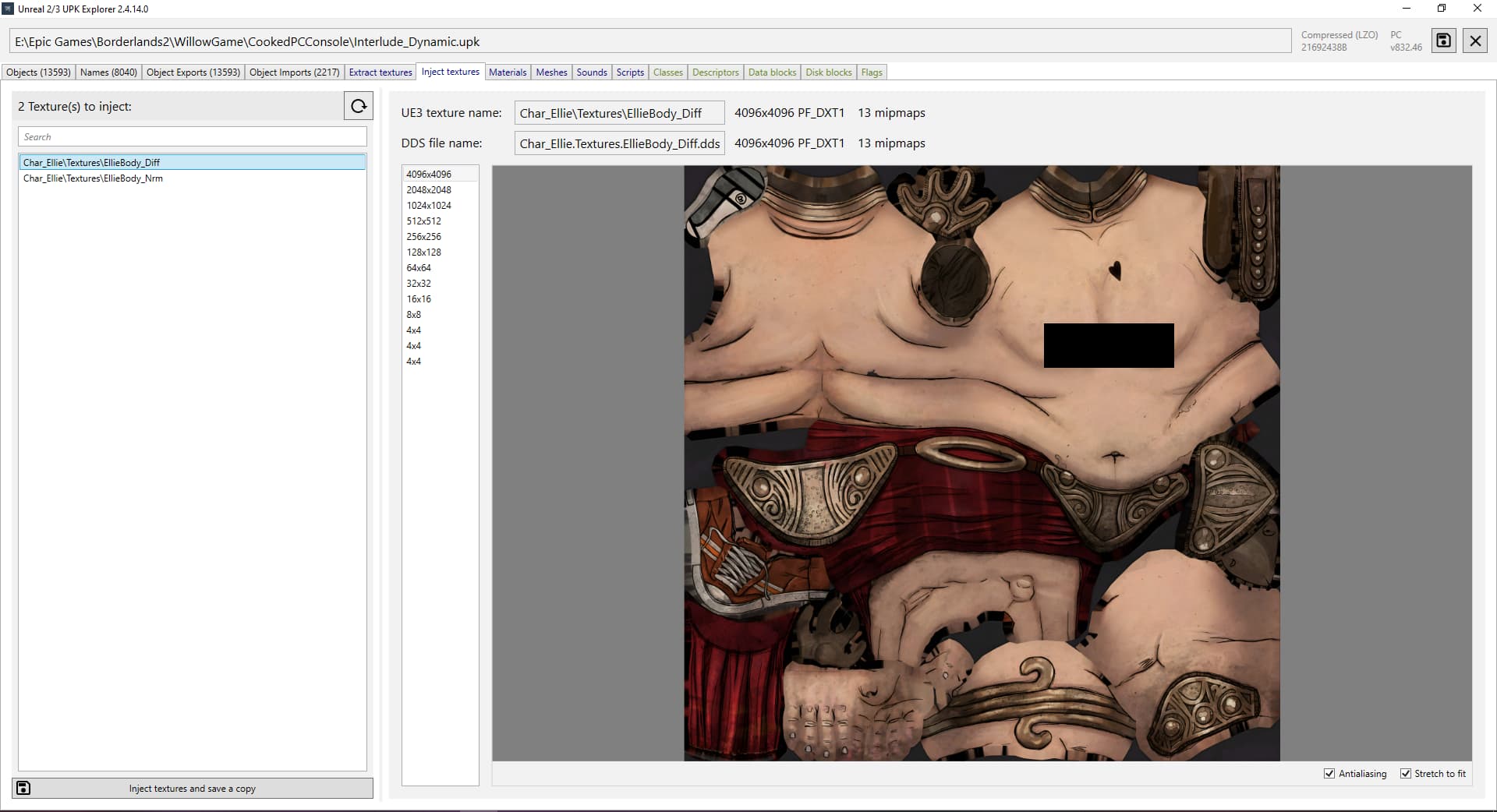Click the refresh textures list icon

(359, 106)
